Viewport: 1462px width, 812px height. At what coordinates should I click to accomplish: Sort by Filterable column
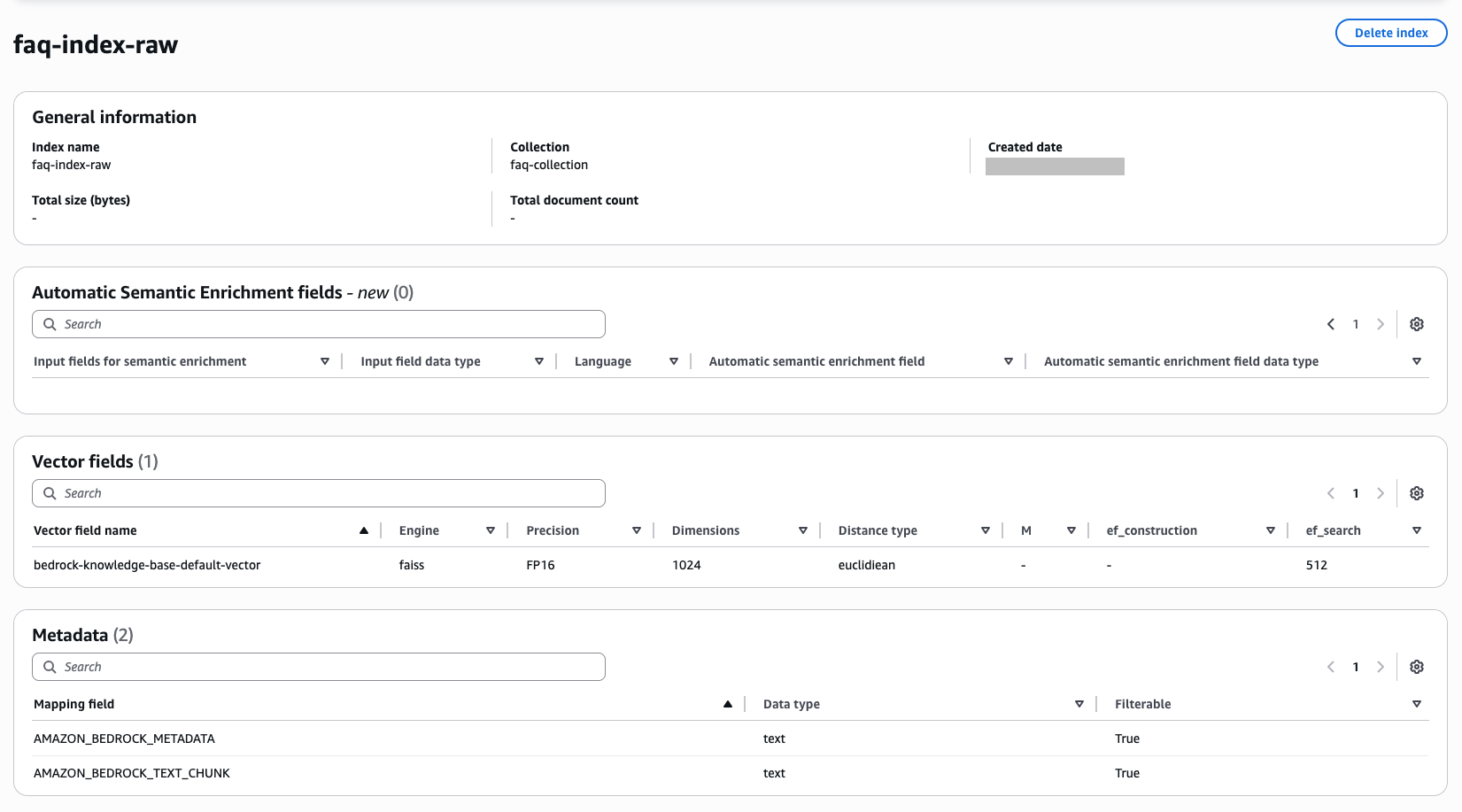click(1417, 704)
